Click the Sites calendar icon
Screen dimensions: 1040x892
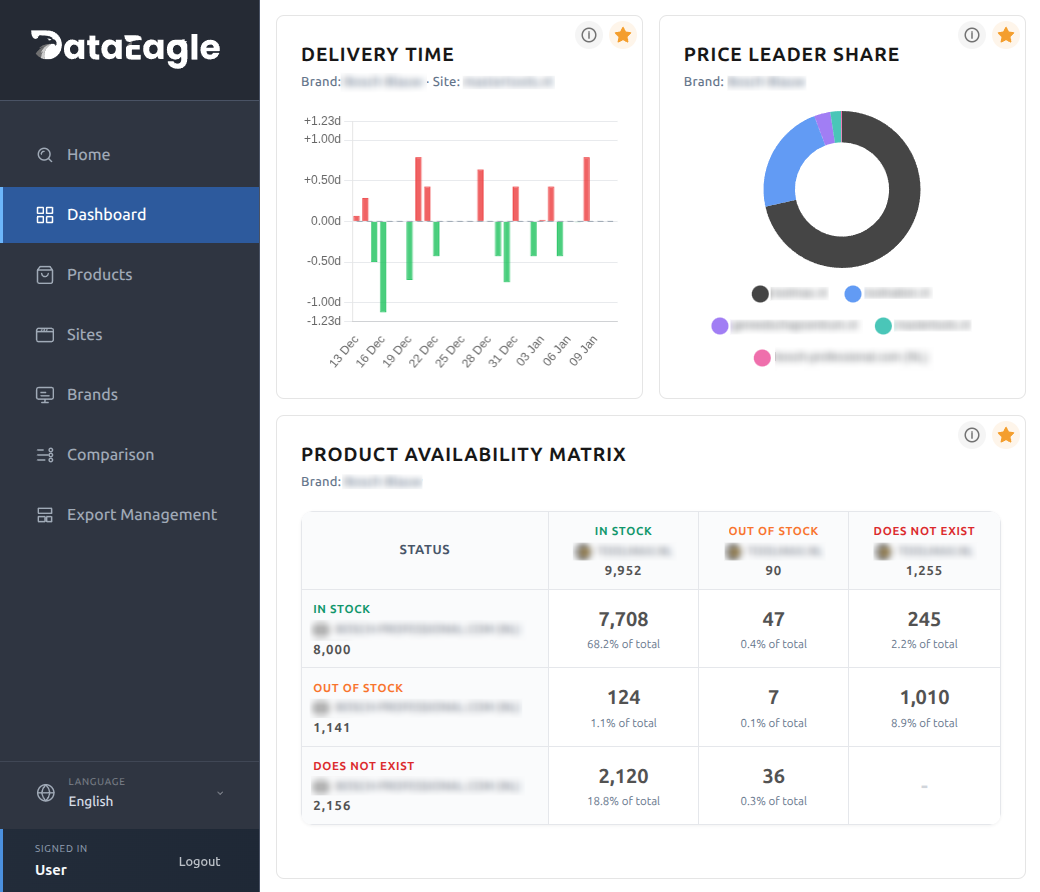point(44,334)
